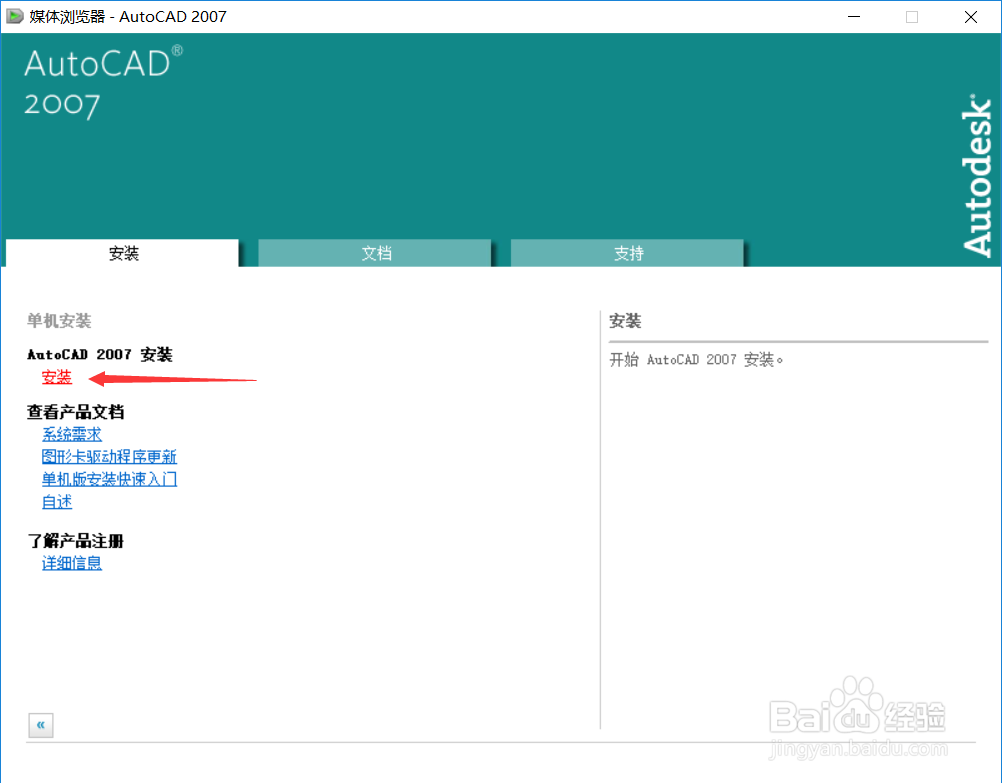Open the 详细信息 registration link
Viewport: 1002px width, 783px height.
pyautogui.click(x=72, y=563)
